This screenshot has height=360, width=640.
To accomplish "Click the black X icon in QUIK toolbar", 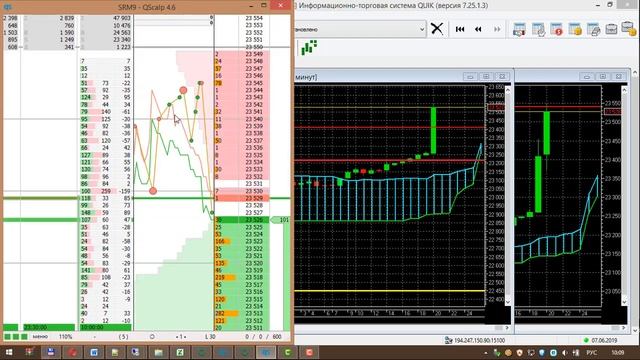I will point(437,29).
